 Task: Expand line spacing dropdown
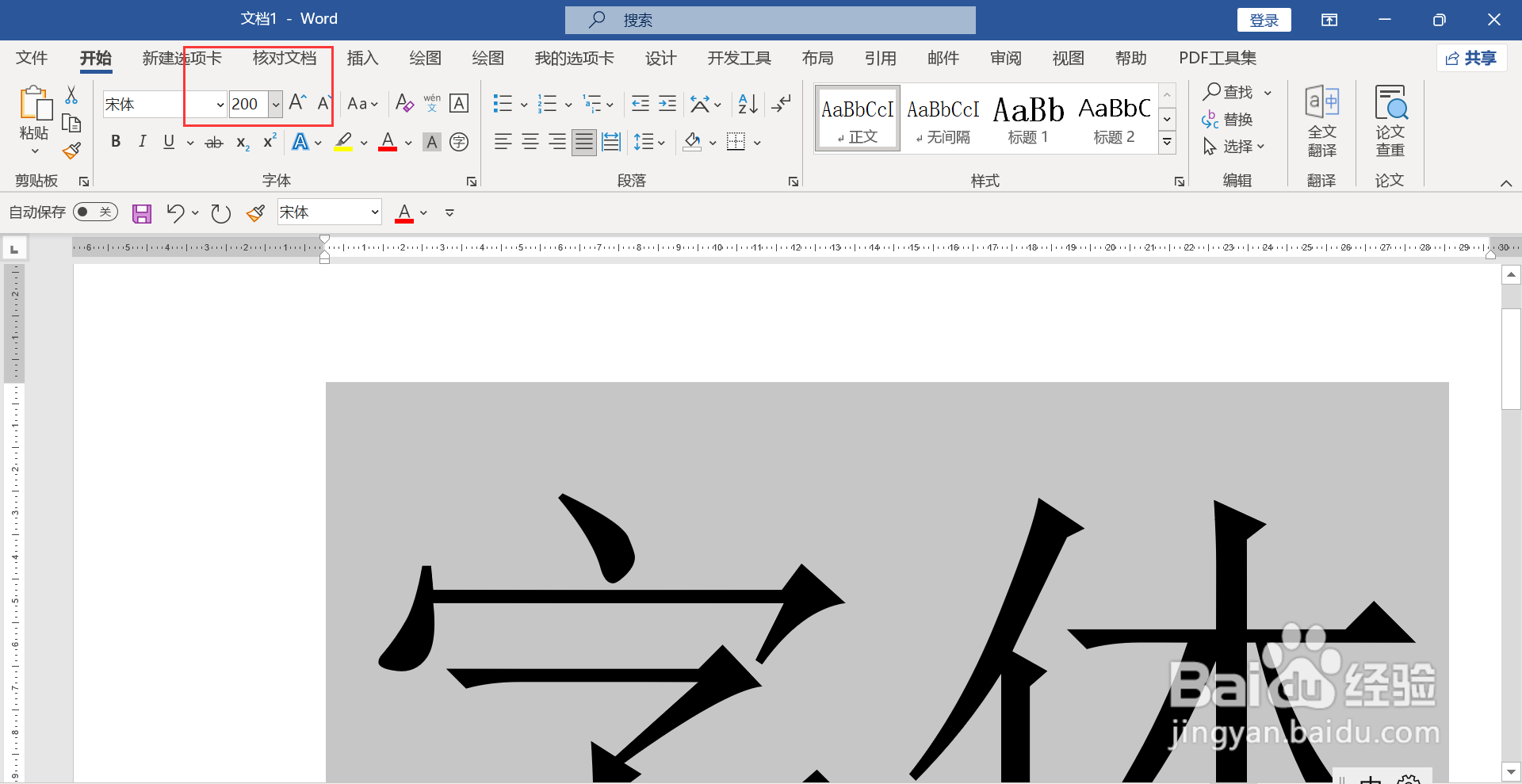pyautogui.click(x=661, y=143)
